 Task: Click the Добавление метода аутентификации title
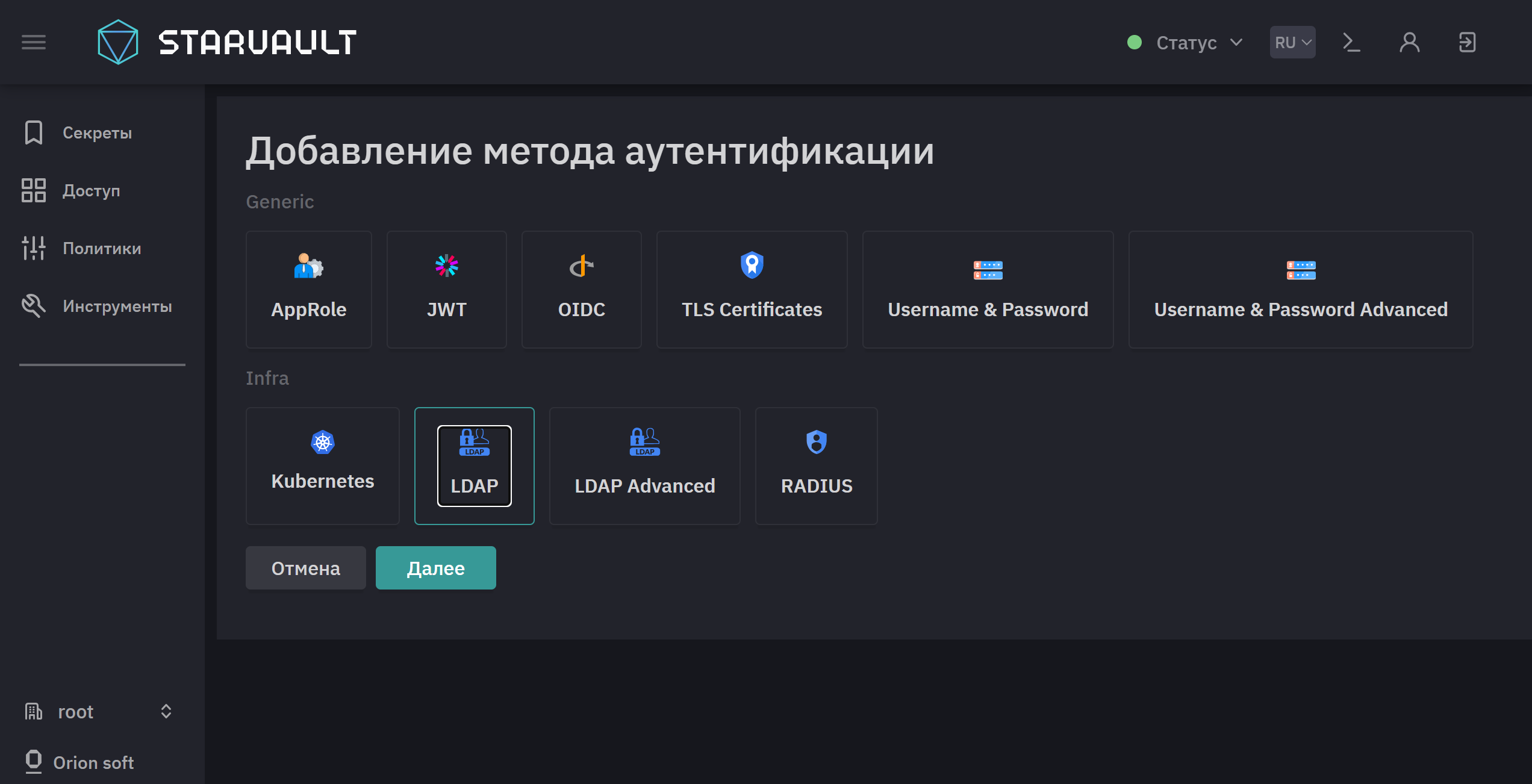click(x=590, y=151)
